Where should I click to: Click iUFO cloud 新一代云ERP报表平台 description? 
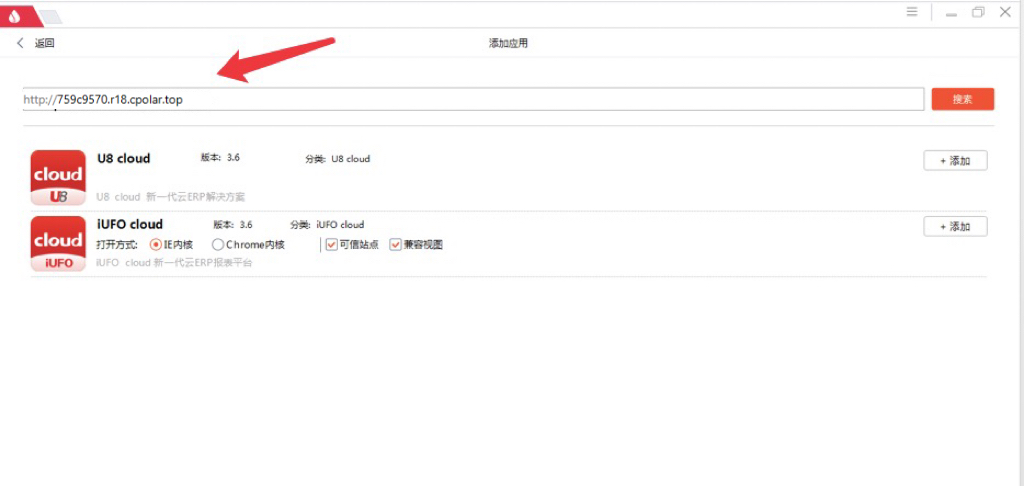174,263
